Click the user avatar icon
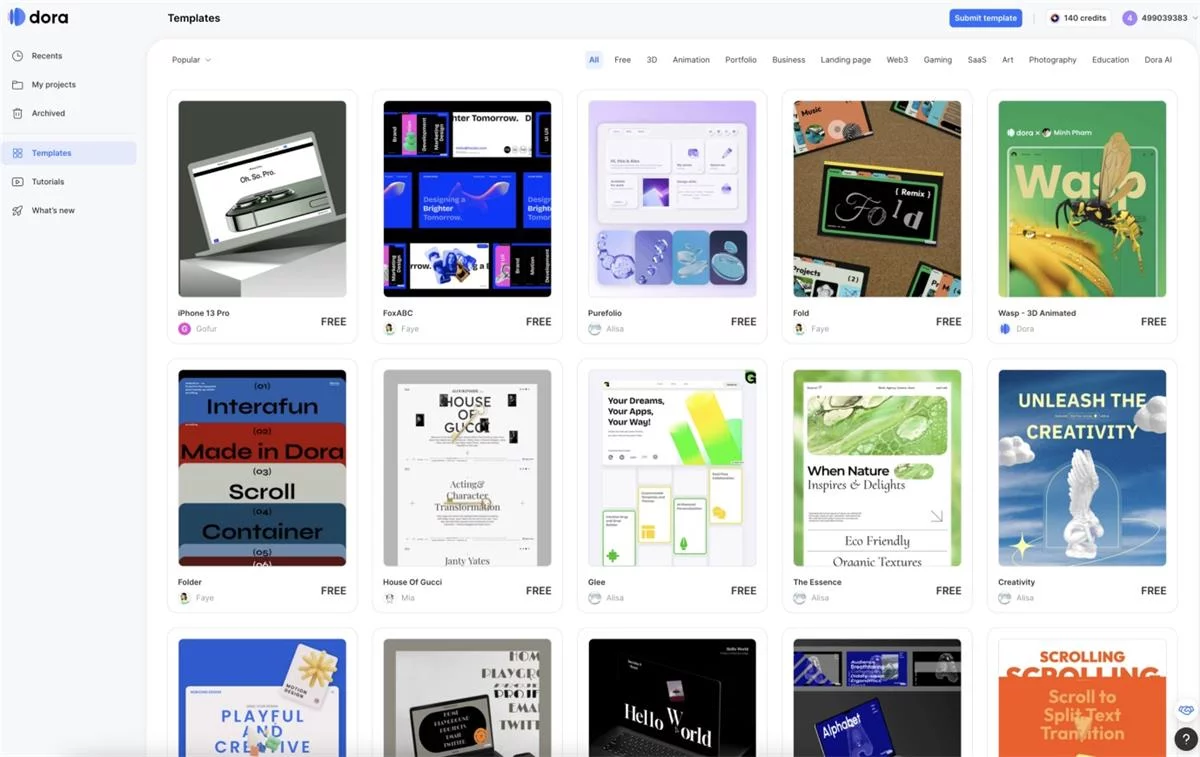Viewport: 1200px width, 757px height. point(1130,18)
